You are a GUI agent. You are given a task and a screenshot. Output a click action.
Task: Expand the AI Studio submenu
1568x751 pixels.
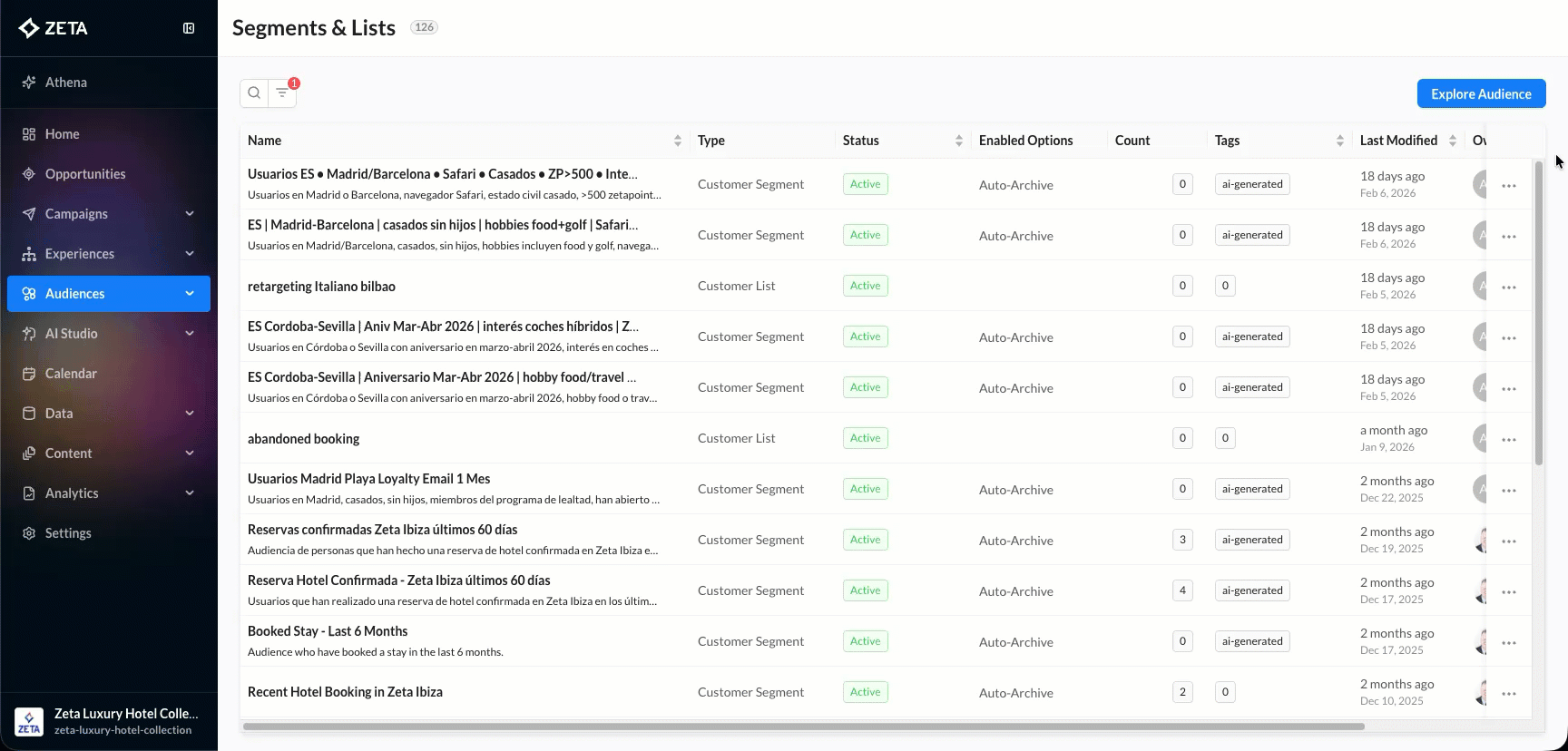(190, 334)
